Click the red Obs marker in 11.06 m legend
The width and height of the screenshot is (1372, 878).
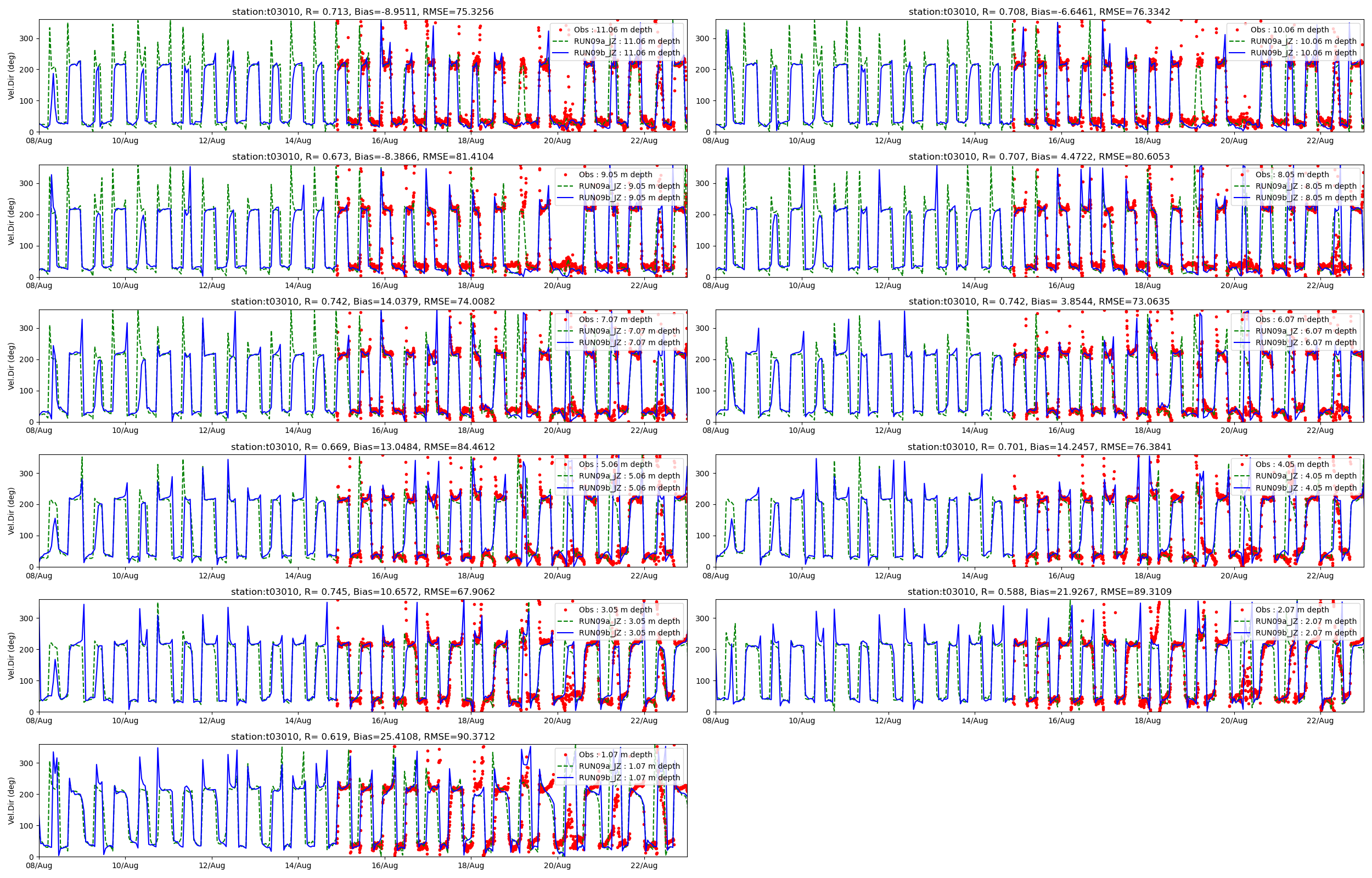click(x=561, y=30)
